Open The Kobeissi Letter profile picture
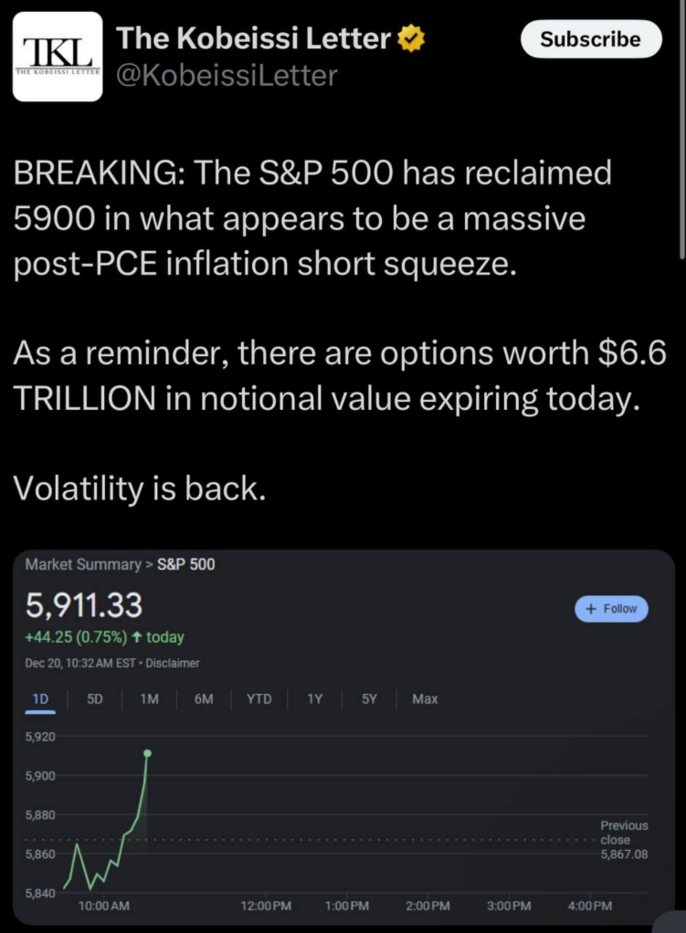The width and height of the screenshot is (686, 933). click(57, 57)
